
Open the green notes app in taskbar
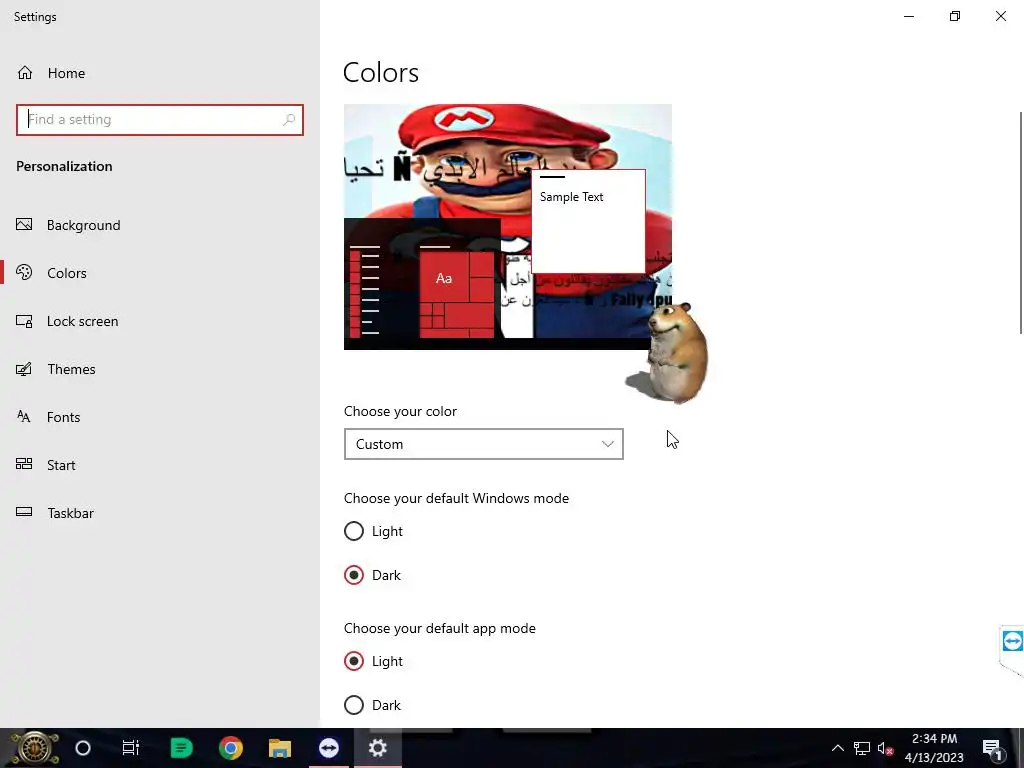coord(181,748)
